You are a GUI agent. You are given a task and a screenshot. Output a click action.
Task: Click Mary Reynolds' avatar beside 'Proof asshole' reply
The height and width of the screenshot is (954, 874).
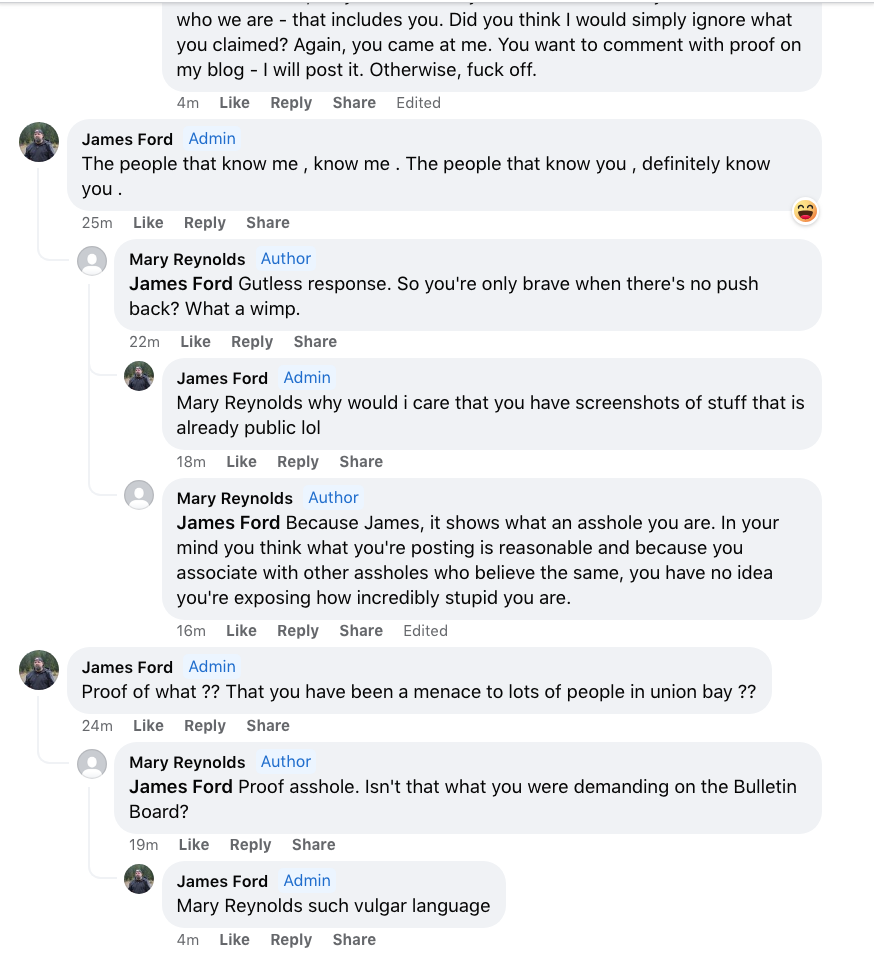pyautogui.click(x=92, y=765)
